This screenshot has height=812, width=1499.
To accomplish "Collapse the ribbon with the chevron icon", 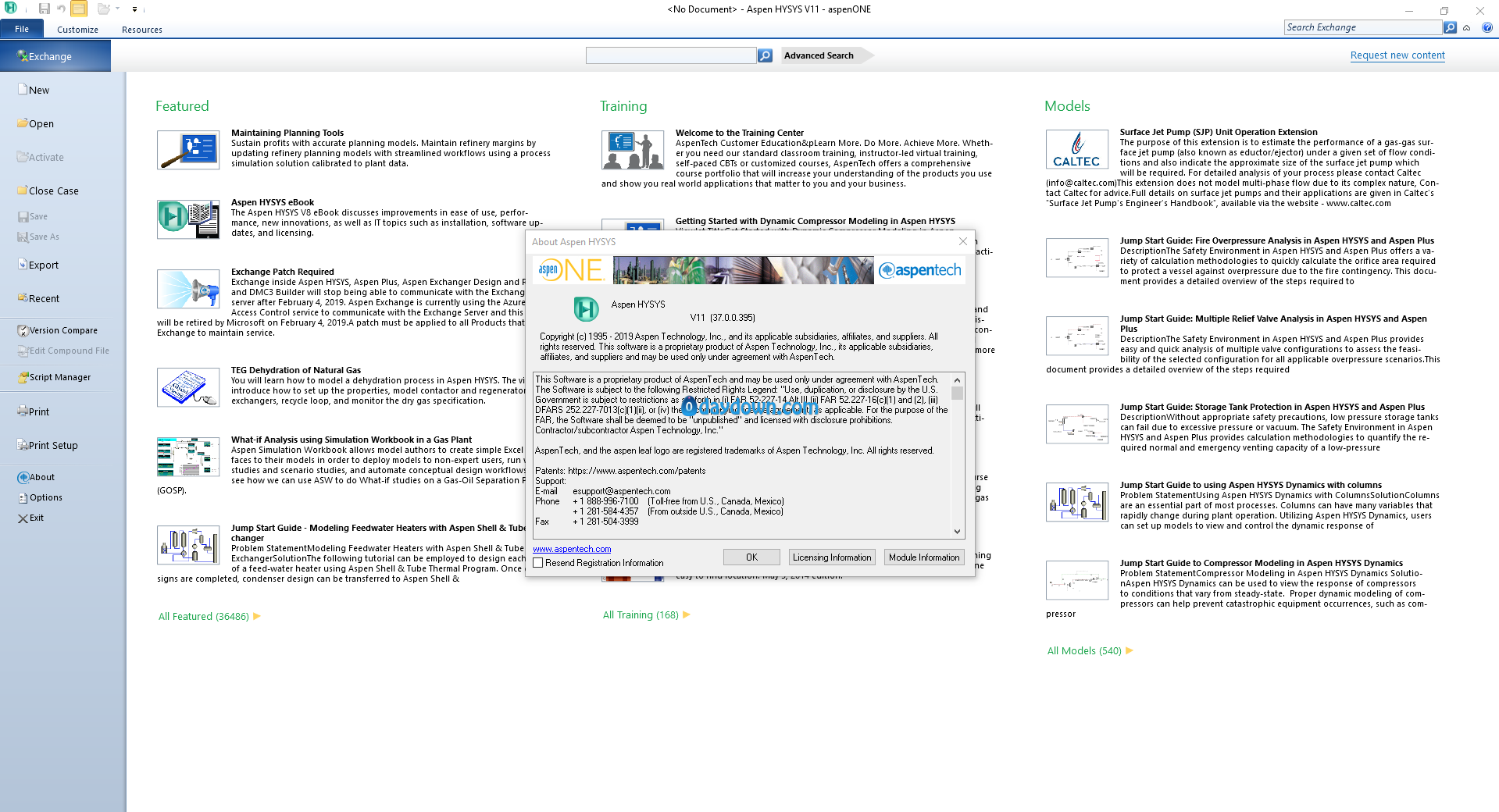I will click(1467, 27).
